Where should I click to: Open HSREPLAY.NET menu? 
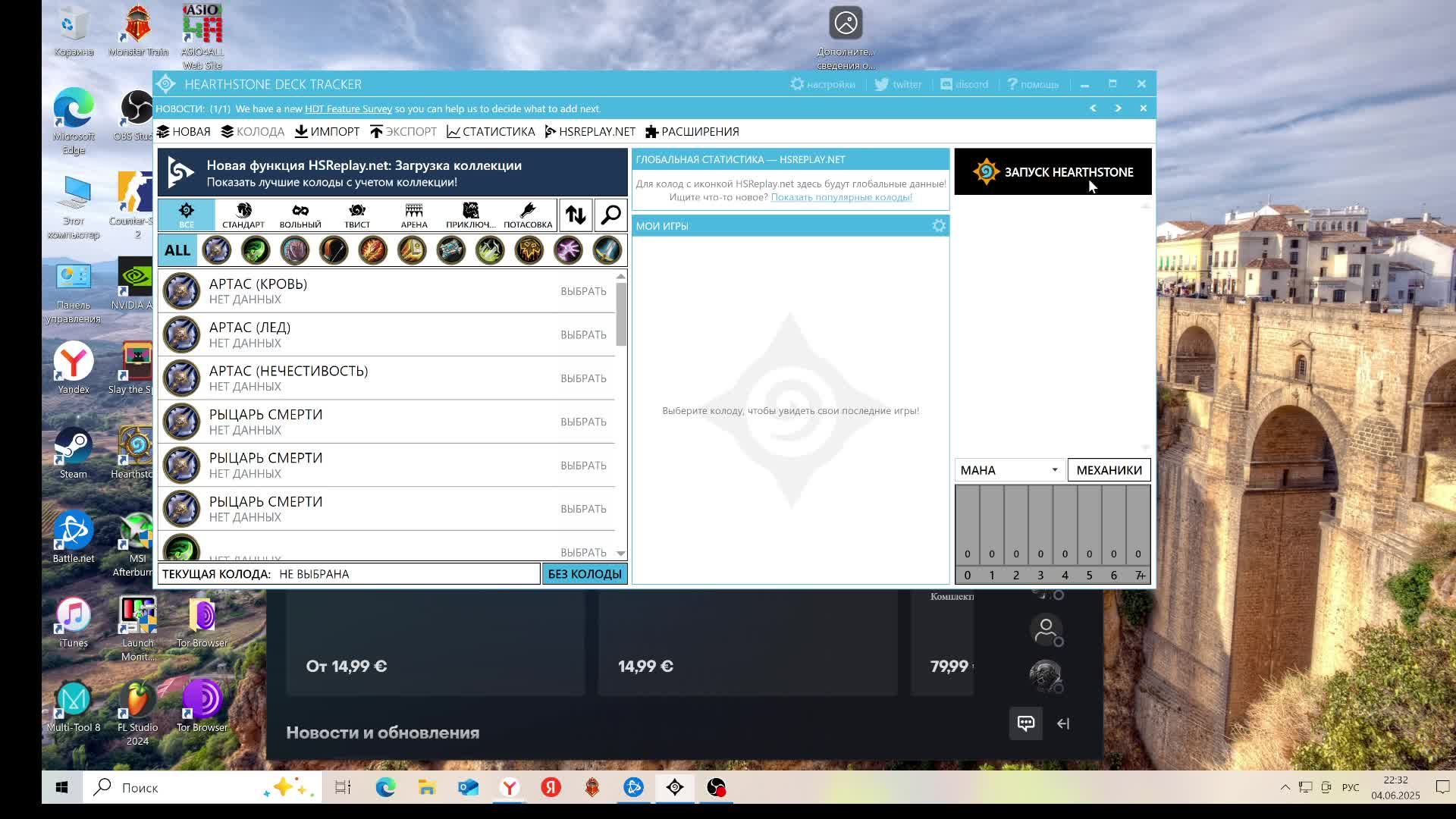pos(590,132)
